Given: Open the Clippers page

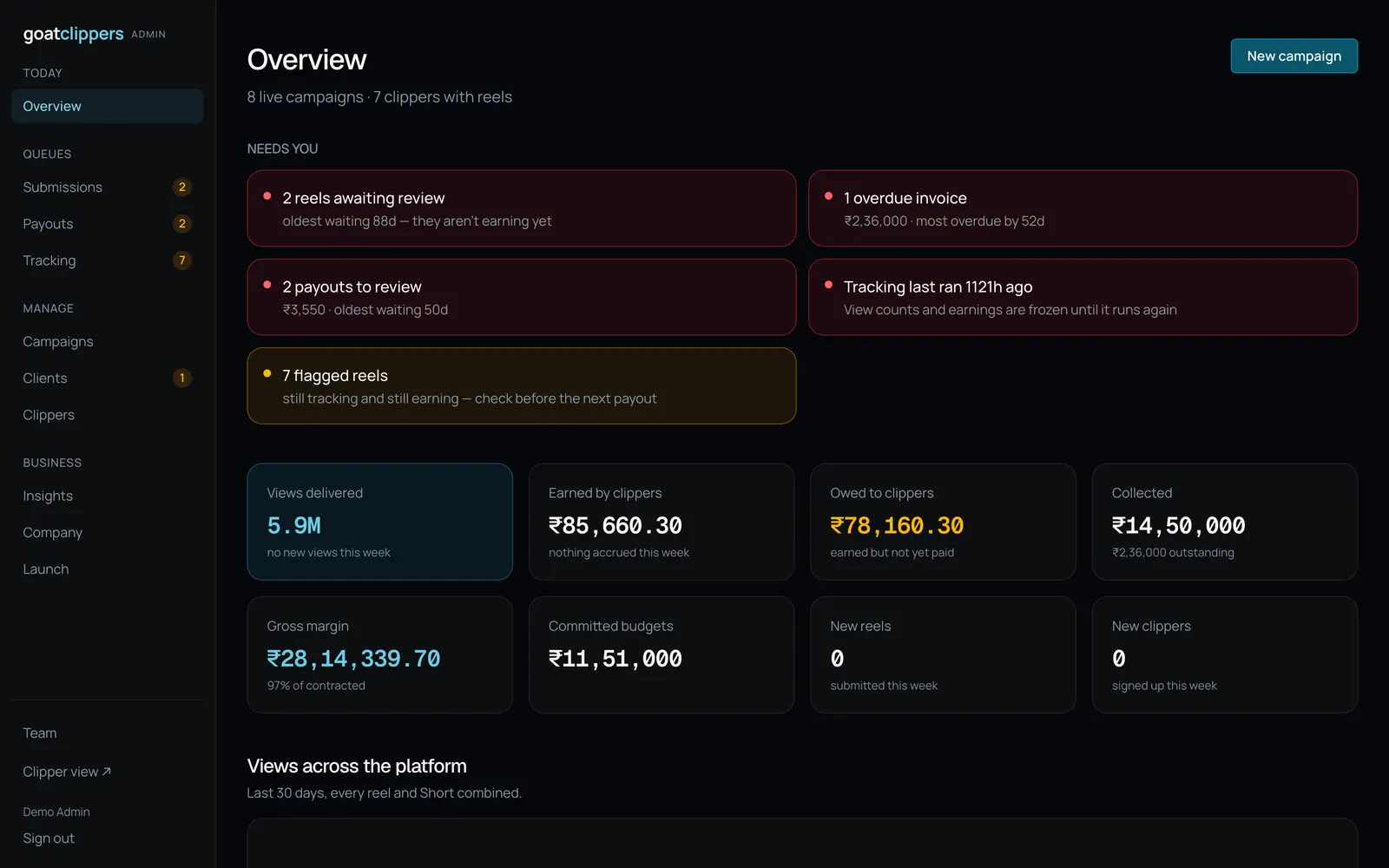Looking at the screenshot, I should click(108, 415).
